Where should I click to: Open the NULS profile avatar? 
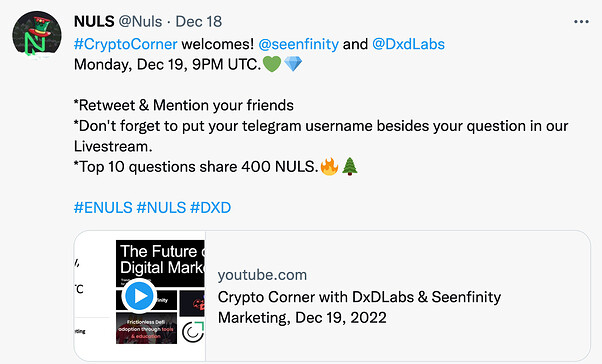(x=37, y=35)
